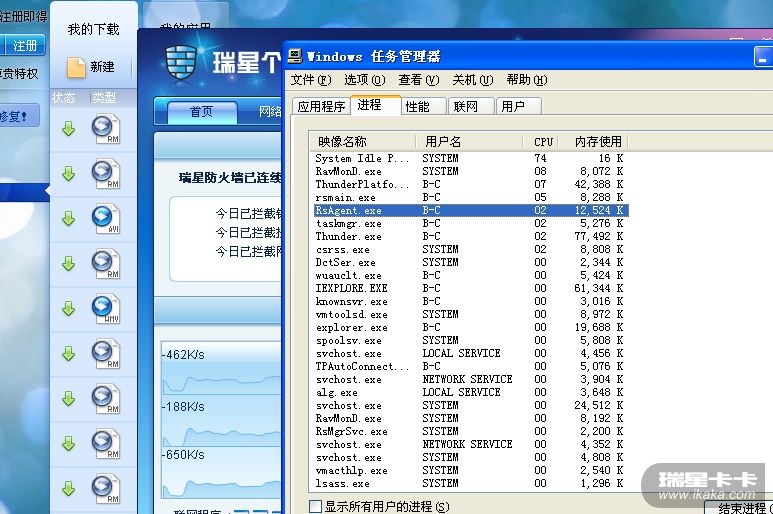Open the 查看(V) menu in Task Manager
773x514 pixels.
(x=419, y=80)
